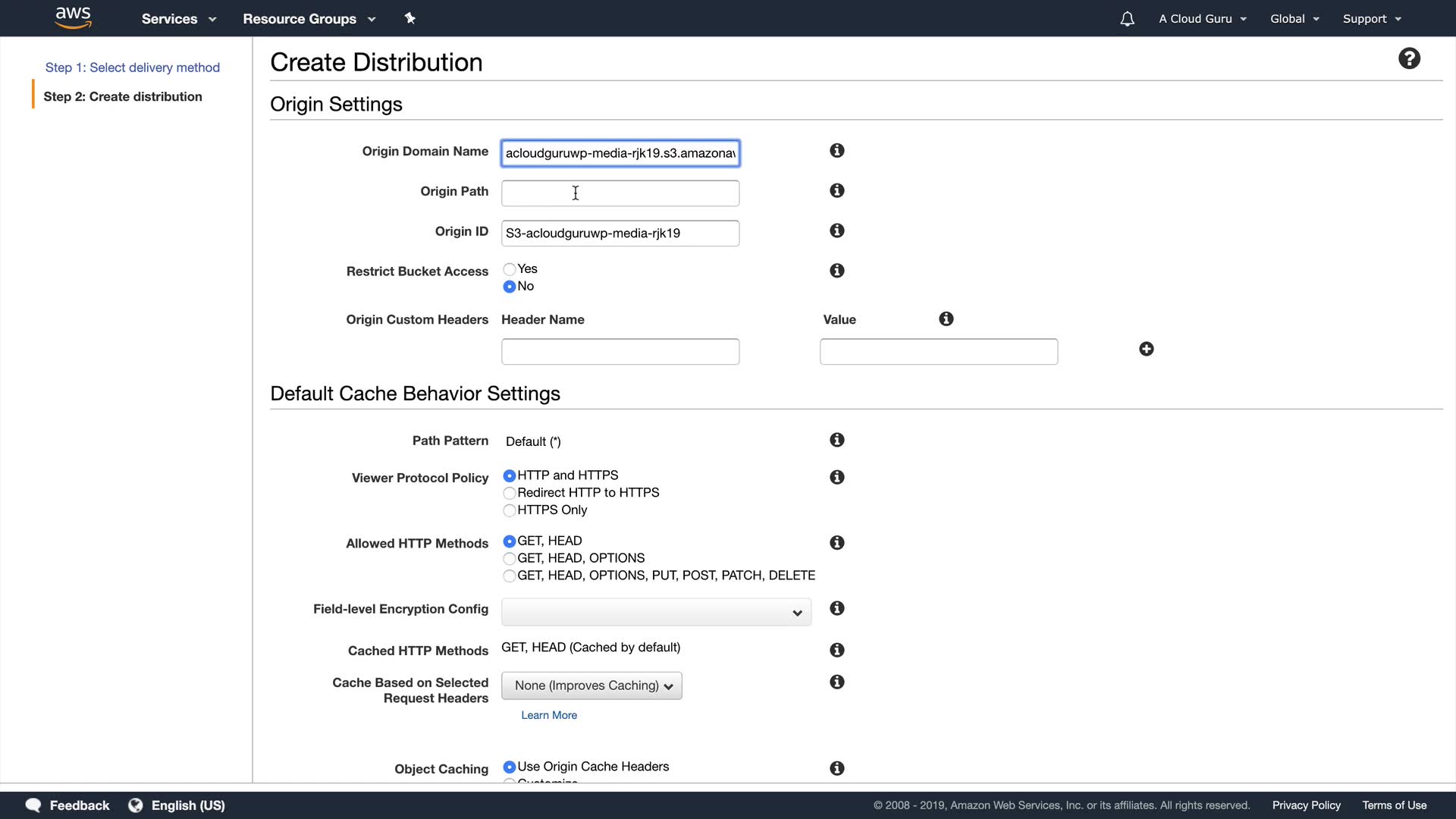Choose Redirect HTTP to HTTPS option
Screen dimensions: 1456x819
point(510,493)
